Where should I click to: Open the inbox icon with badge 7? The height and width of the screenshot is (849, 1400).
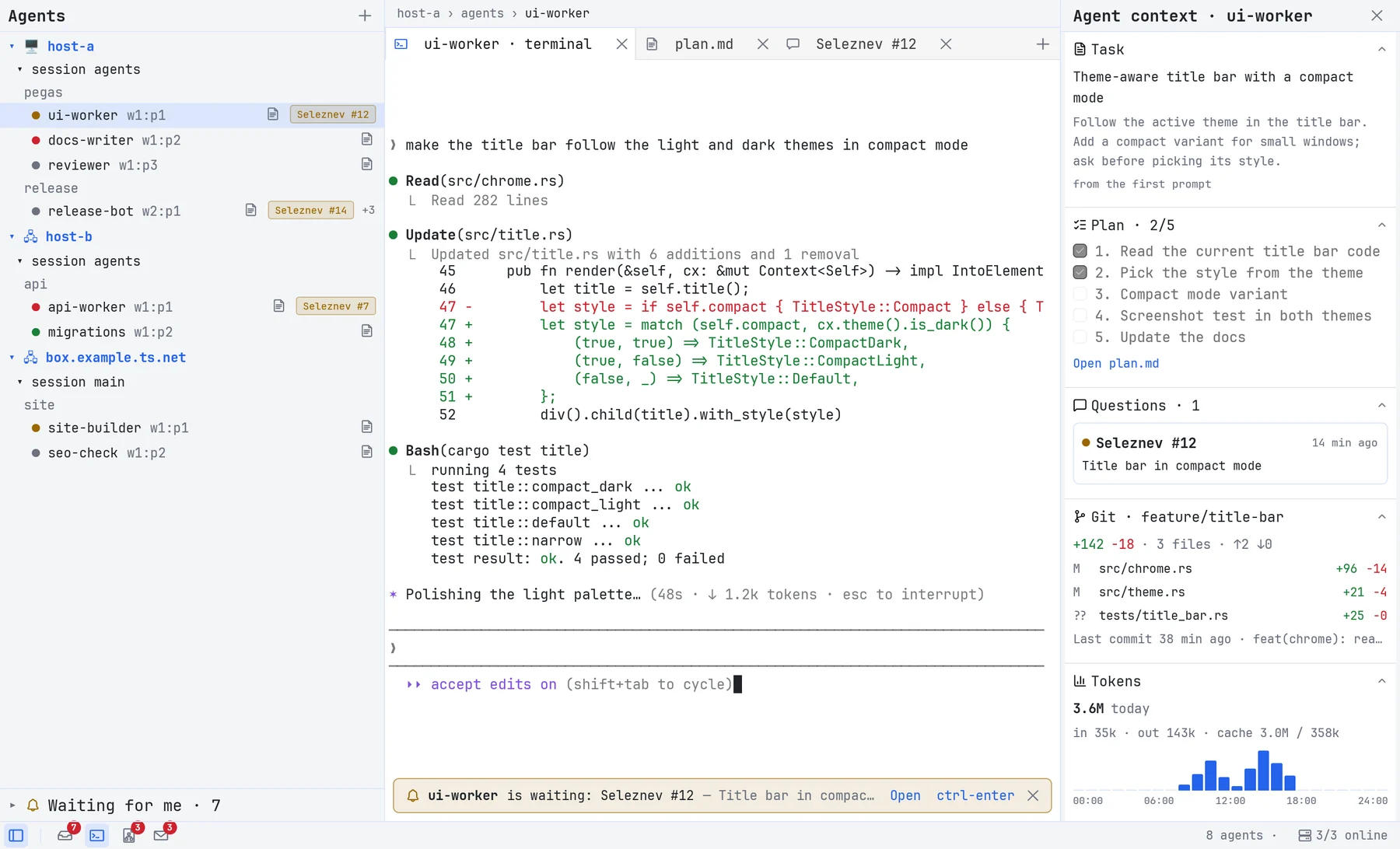[65, 836]
